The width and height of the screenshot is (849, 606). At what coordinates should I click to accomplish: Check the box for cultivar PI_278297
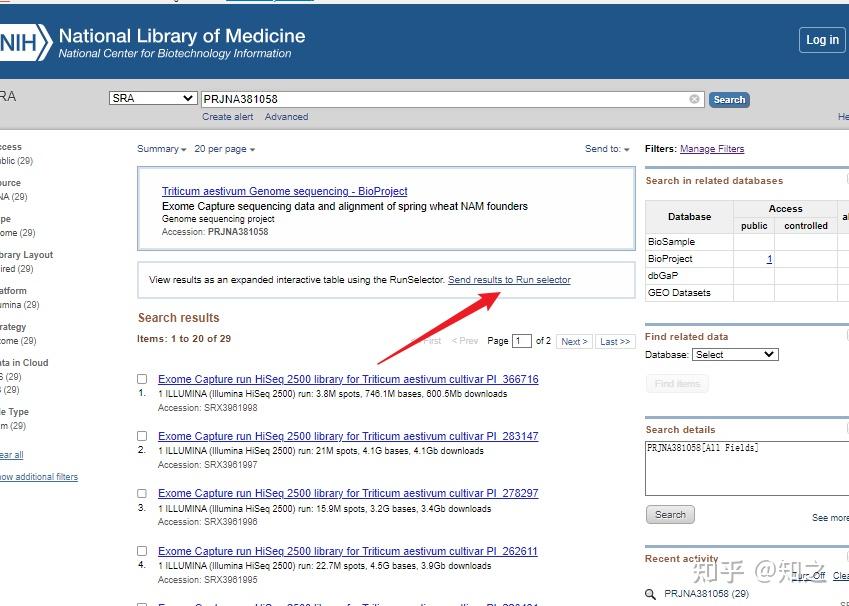(x=142, y=493)
